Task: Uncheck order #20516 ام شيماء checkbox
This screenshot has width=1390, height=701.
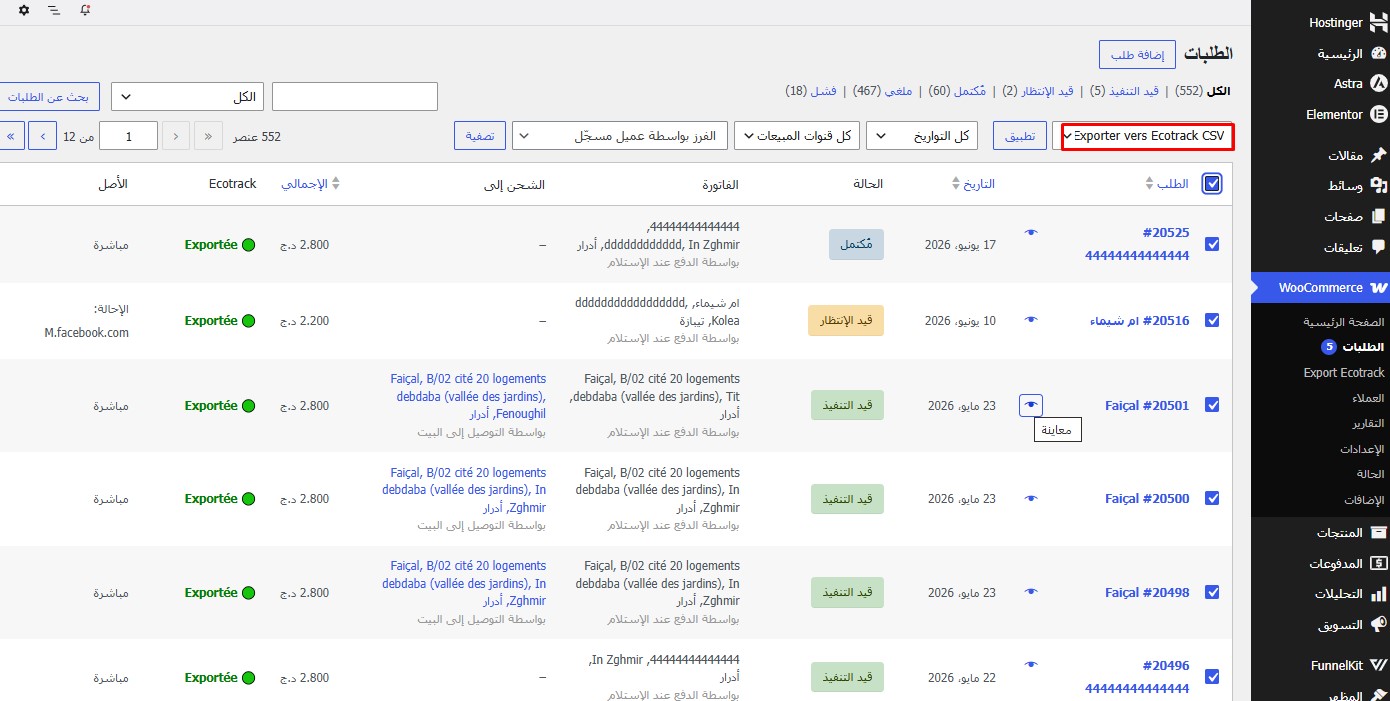Action: (x=1212, y=320)
